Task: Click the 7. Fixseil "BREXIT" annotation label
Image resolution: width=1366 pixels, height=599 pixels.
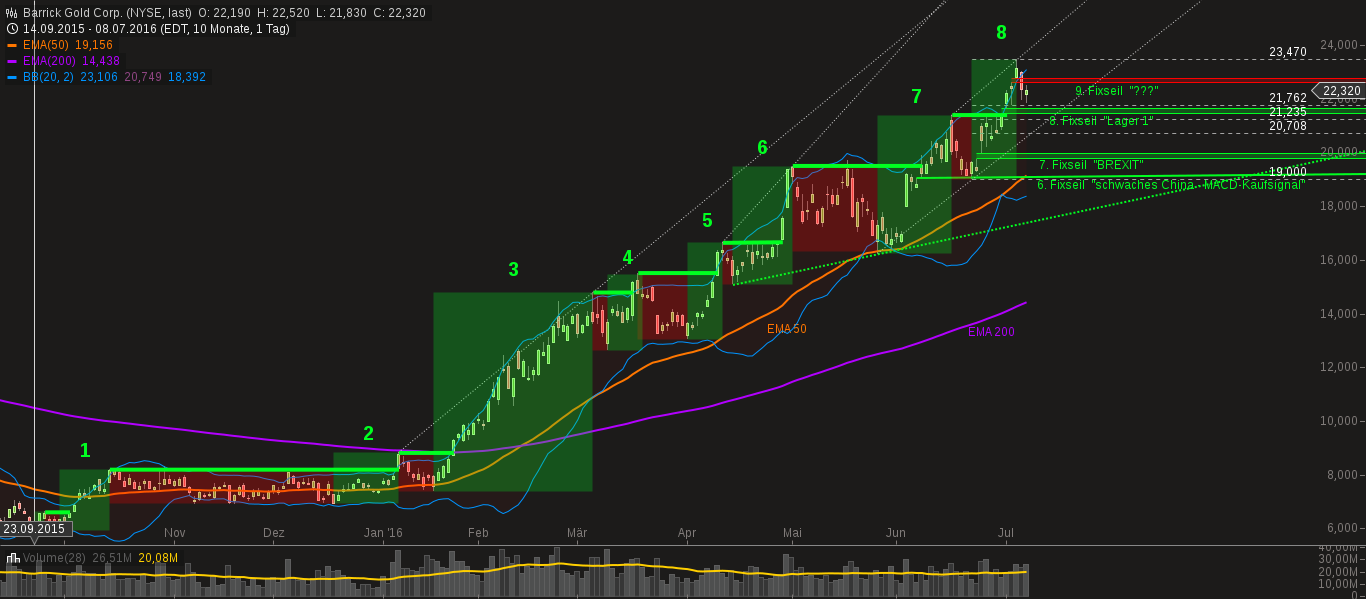Action: click(x=1092, y=163)
